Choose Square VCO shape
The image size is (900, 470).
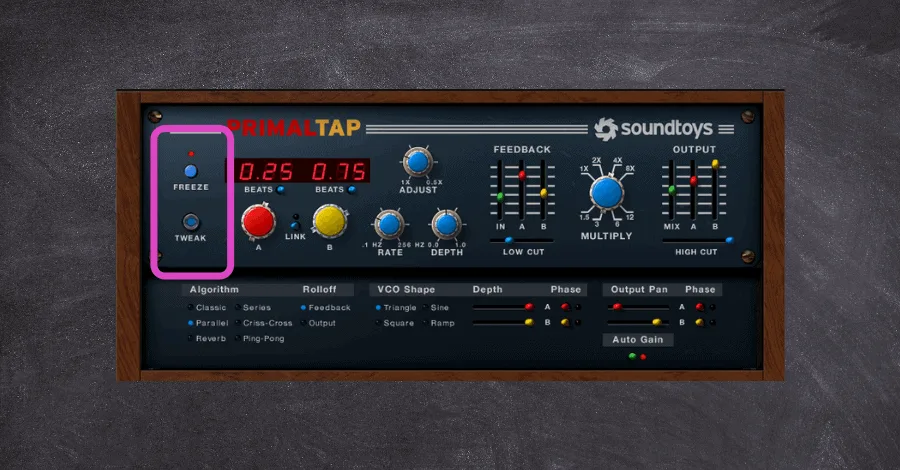[x=394, y=323]
